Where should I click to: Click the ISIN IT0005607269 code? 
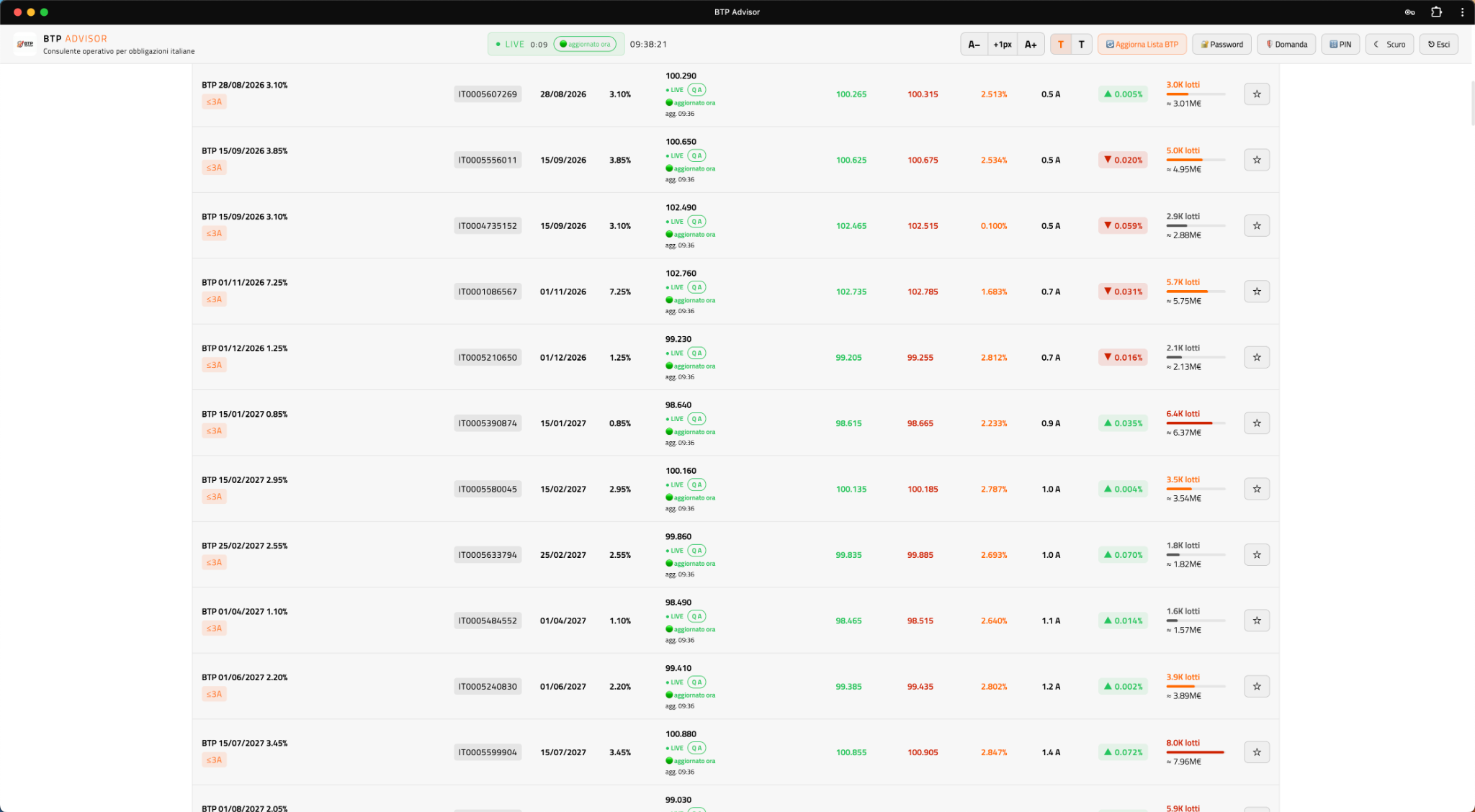[x=488, y=94]
